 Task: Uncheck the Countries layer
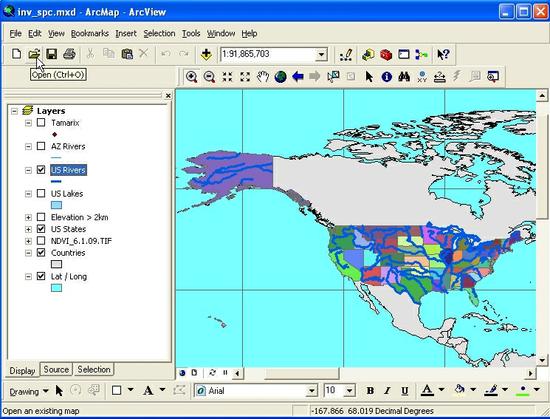pyautogui.click(x=41, y=253)
